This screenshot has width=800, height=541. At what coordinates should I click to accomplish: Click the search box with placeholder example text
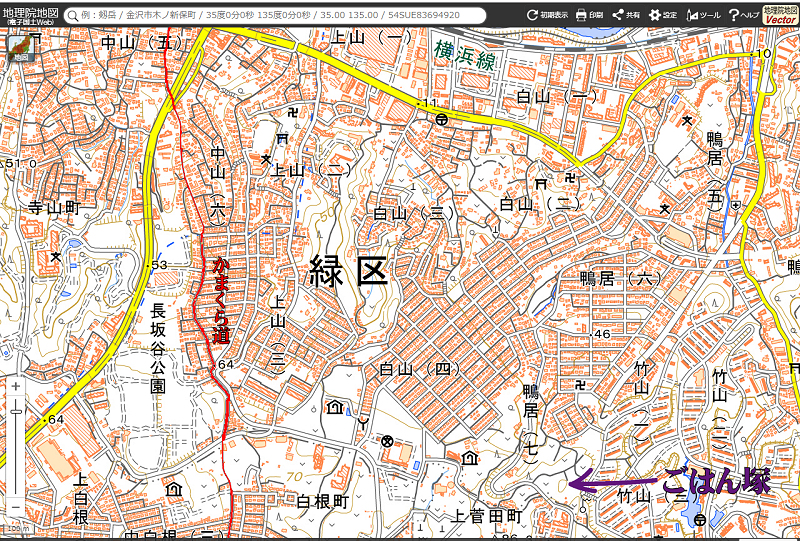coord(275,15)
